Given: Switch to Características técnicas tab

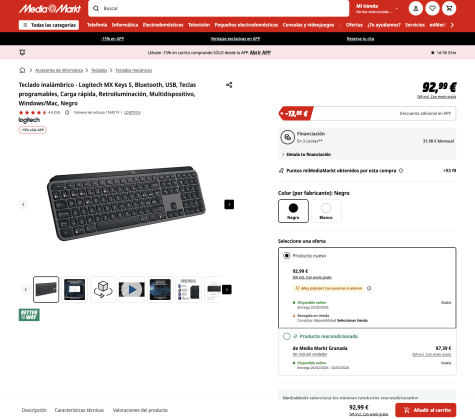Looking at the screenshot, I should point(79,410).
